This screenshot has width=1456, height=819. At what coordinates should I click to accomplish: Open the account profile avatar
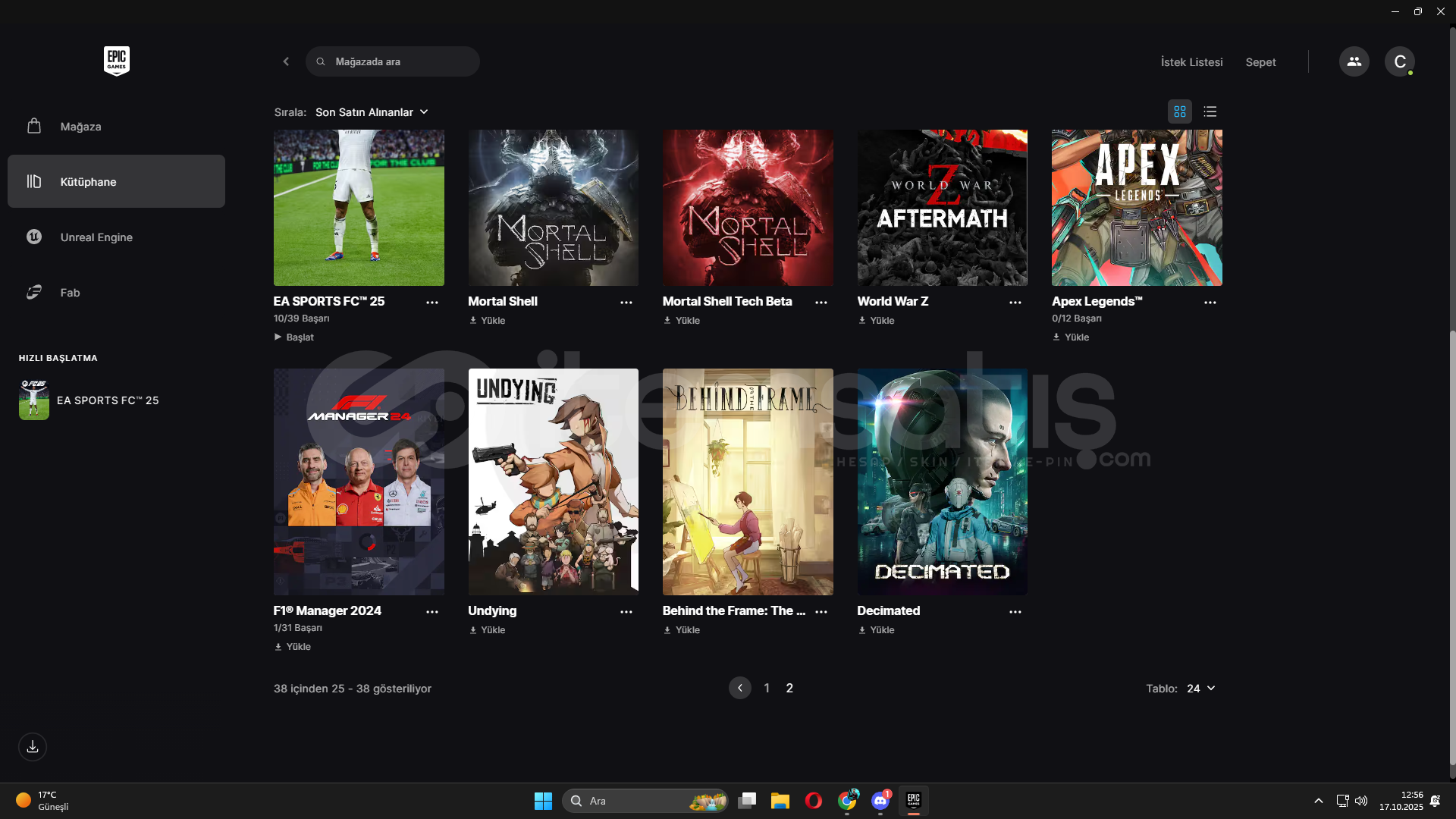tap(1399, 61)
